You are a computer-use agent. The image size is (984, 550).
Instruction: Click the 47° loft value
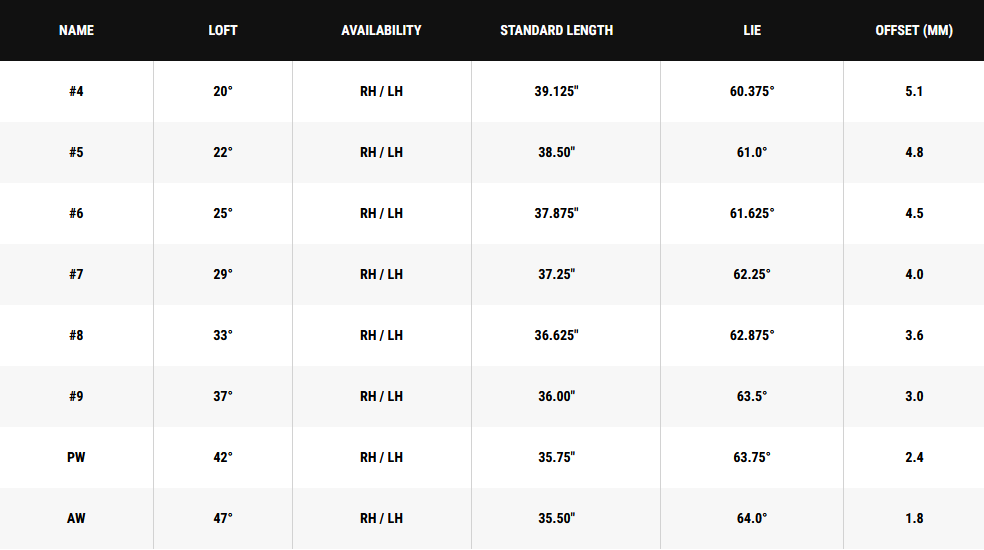pos(223,518)
